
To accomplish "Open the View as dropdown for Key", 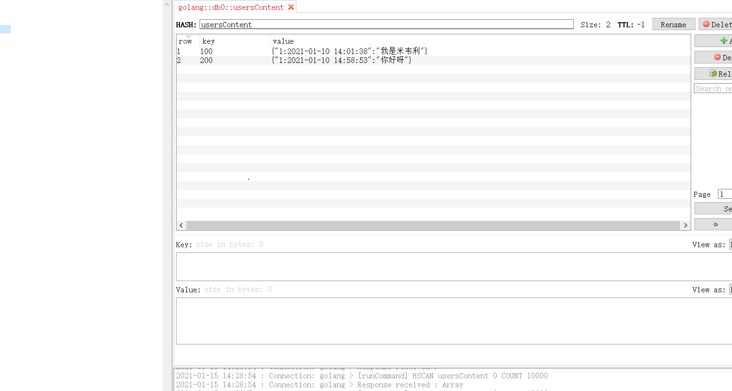I will click(x=731, y=244).
